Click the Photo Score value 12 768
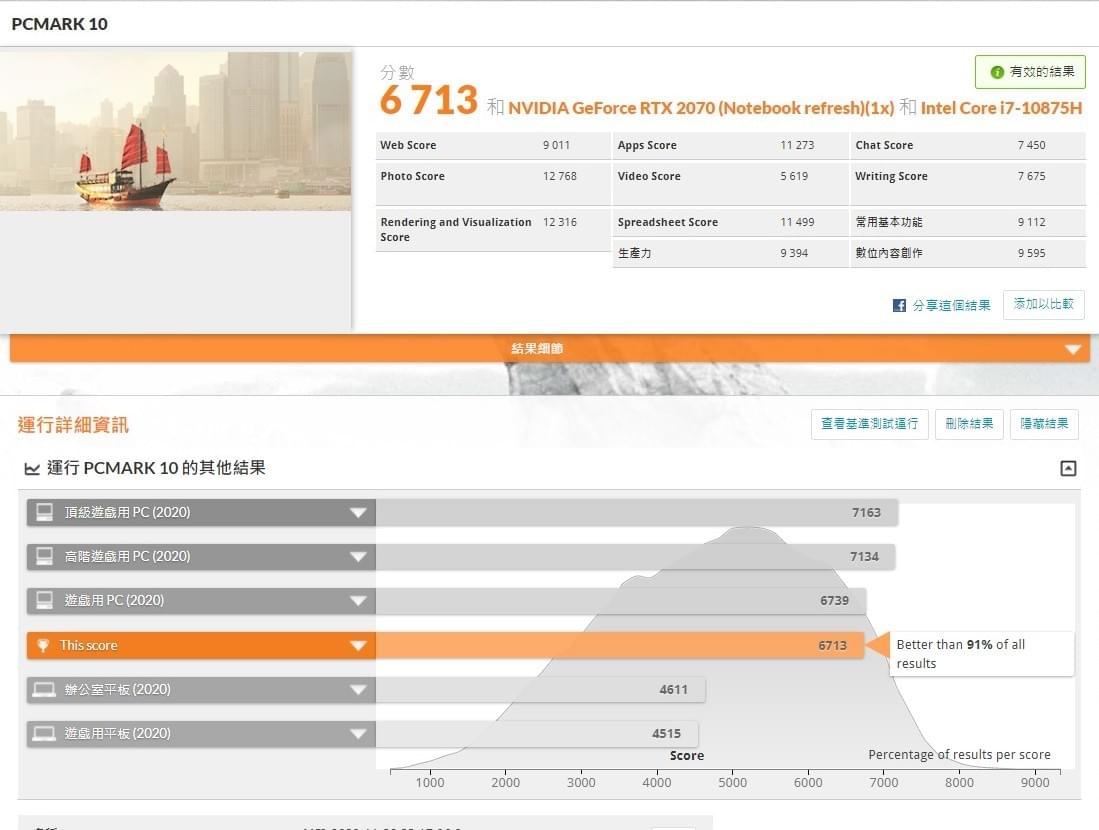The image size is (1099, 830). (x=559, y=176)
